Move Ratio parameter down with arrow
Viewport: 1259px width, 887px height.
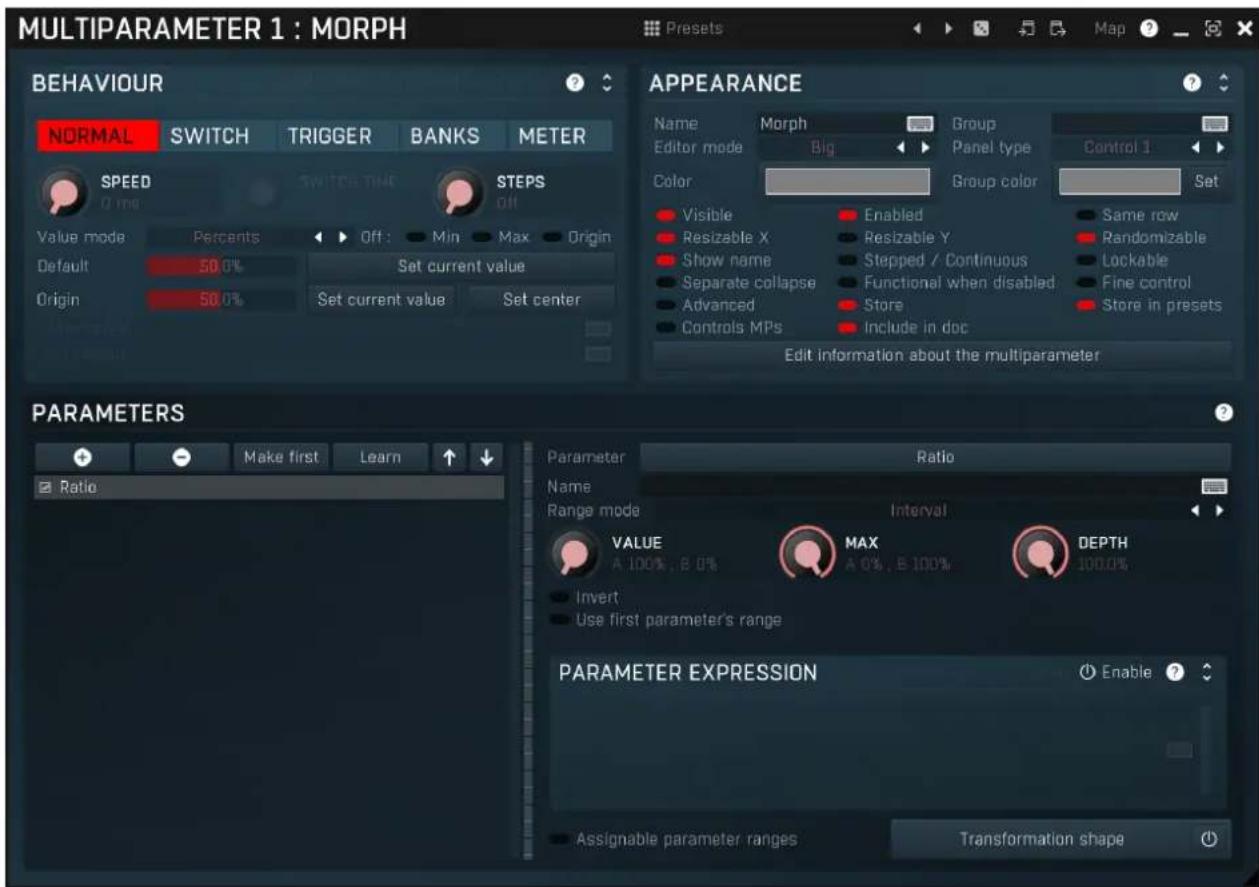pos(486,457)
